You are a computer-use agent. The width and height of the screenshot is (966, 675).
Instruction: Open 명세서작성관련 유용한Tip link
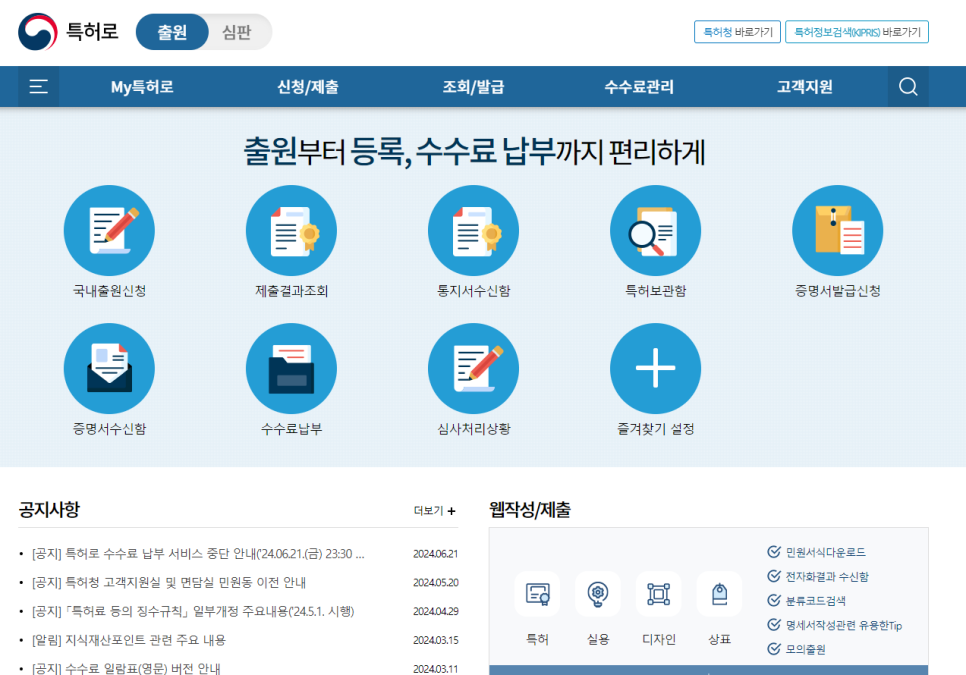pos(843,625)
